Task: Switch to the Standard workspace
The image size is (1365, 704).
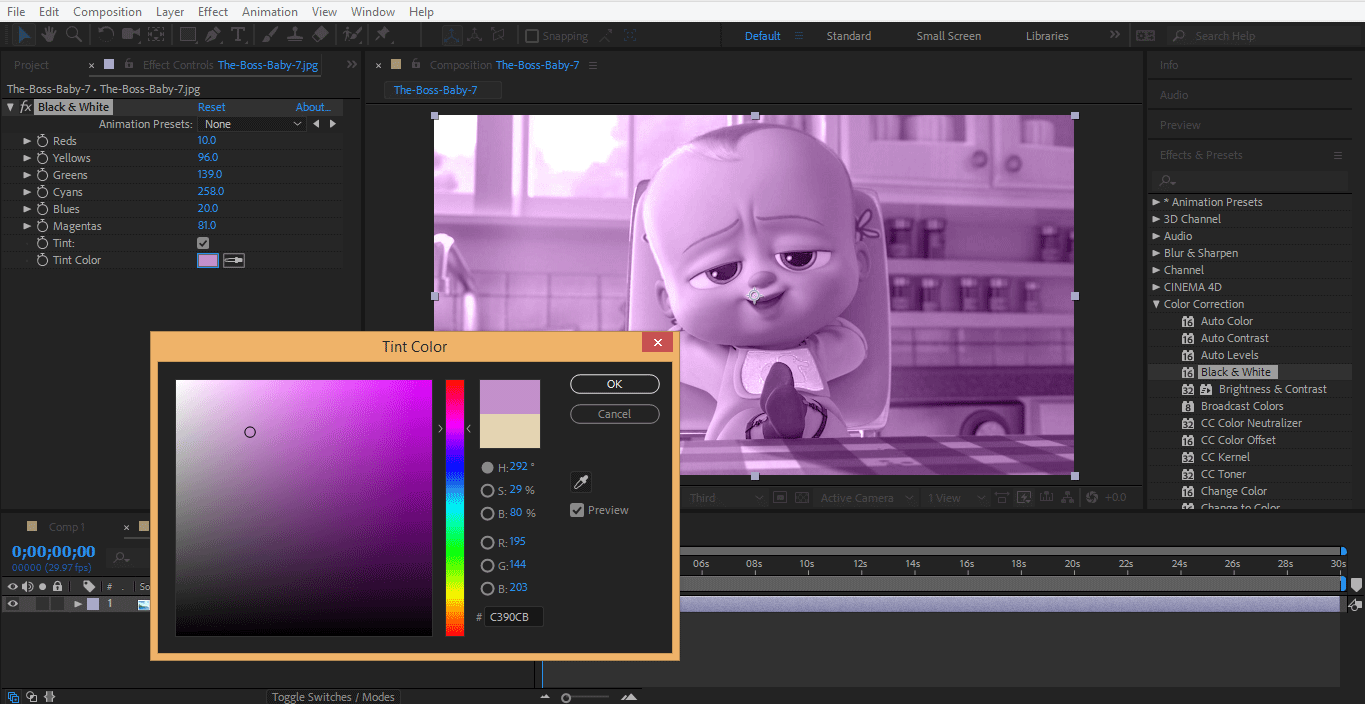Action: pos(848,36)
